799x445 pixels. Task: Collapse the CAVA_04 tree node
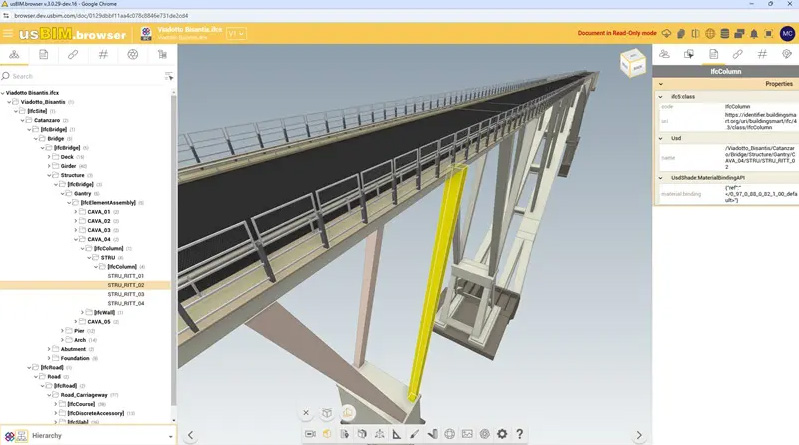(x=76, y=240)
